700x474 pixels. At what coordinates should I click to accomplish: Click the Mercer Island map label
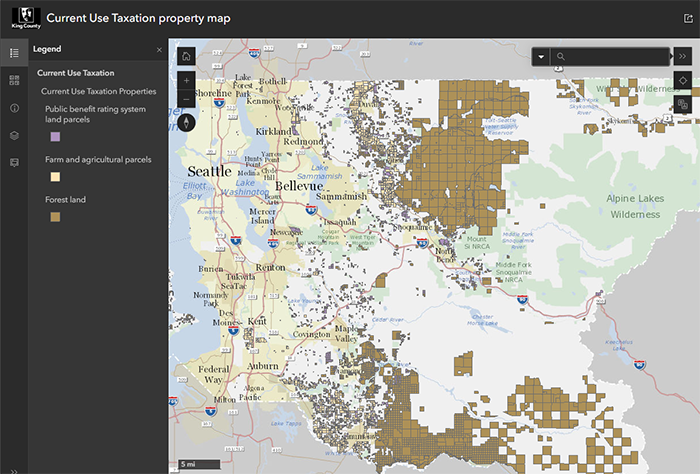point(262,216)
